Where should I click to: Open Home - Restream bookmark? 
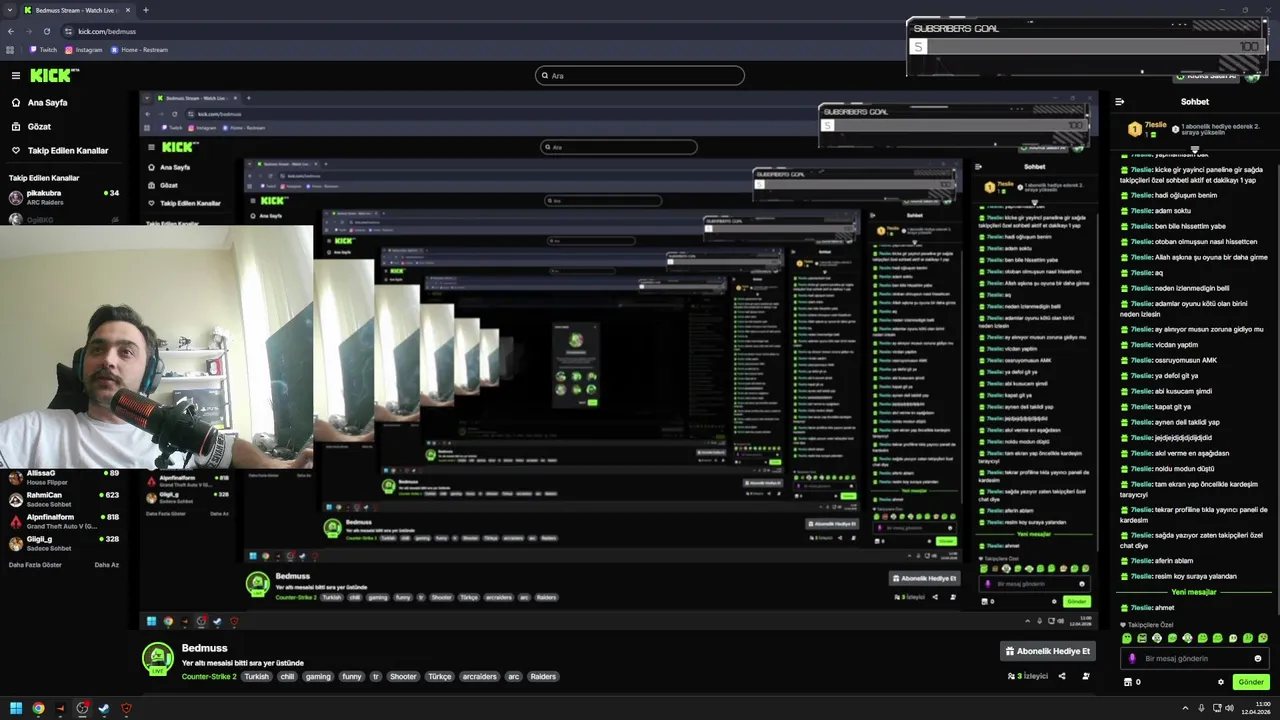coord(139,49)
